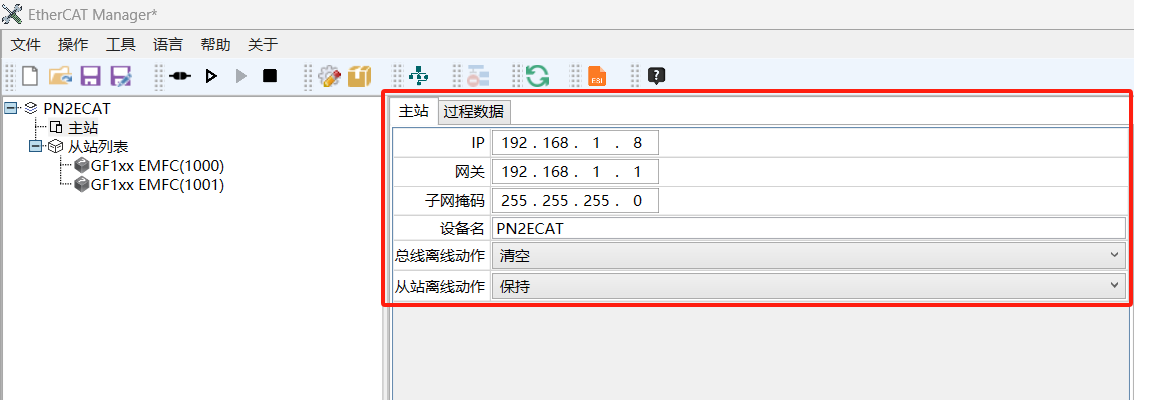Open the 总线离线动作 dropdown

point(809,256)
